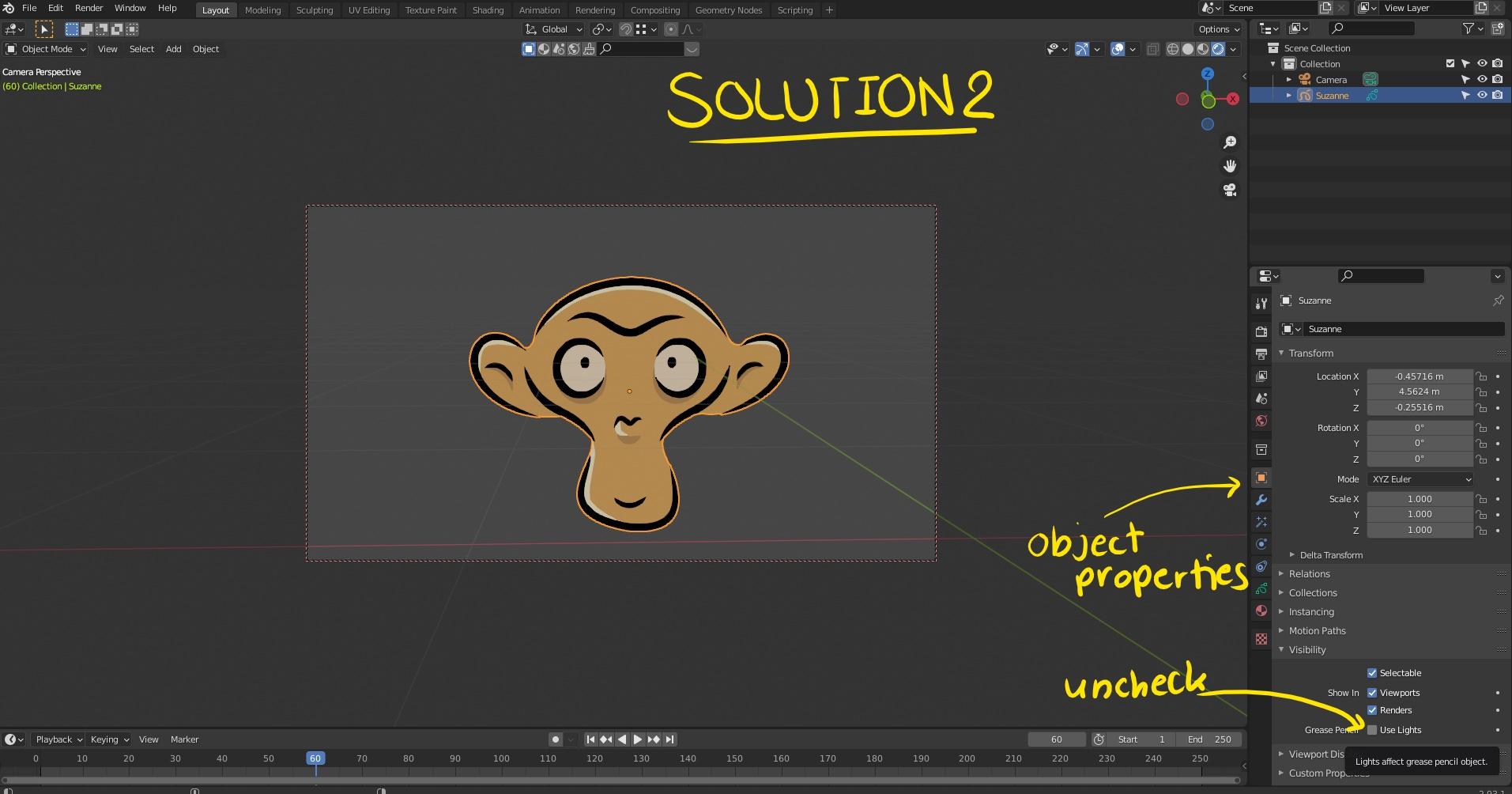
Task: Expand the Relations panel
Action: (x=1309, y=574)
